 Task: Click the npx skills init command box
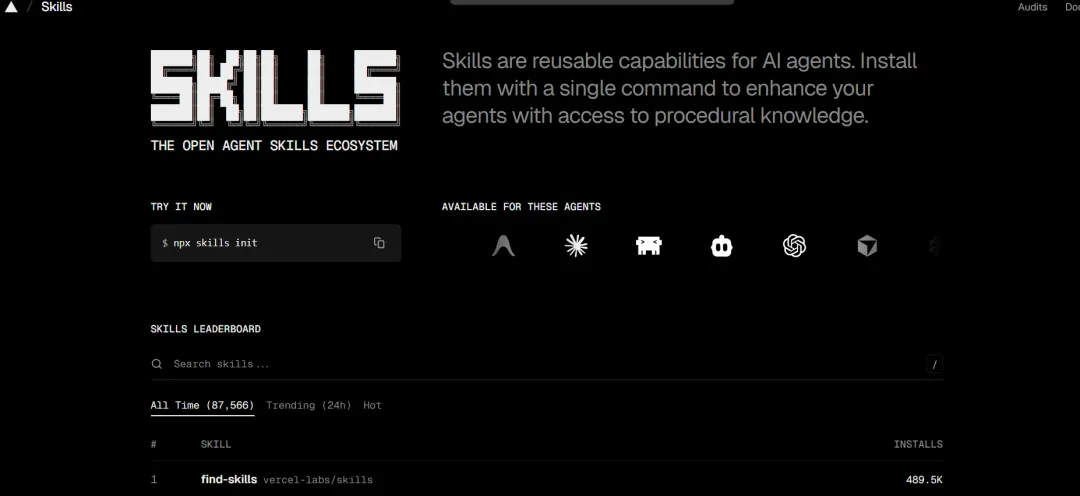point(276,242)
